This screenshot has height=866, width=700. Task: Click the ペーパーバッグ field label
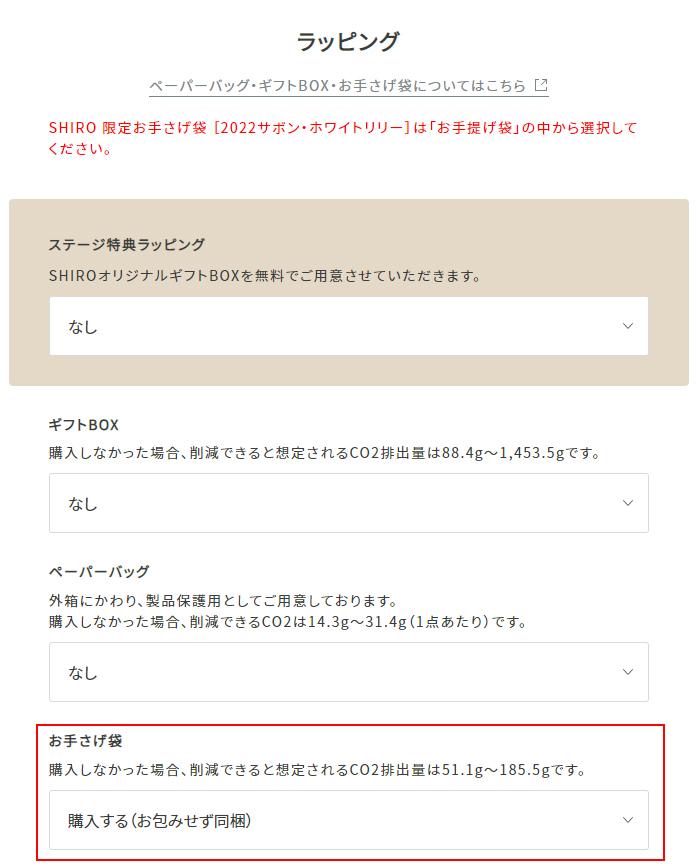click(x=99, y=571)
